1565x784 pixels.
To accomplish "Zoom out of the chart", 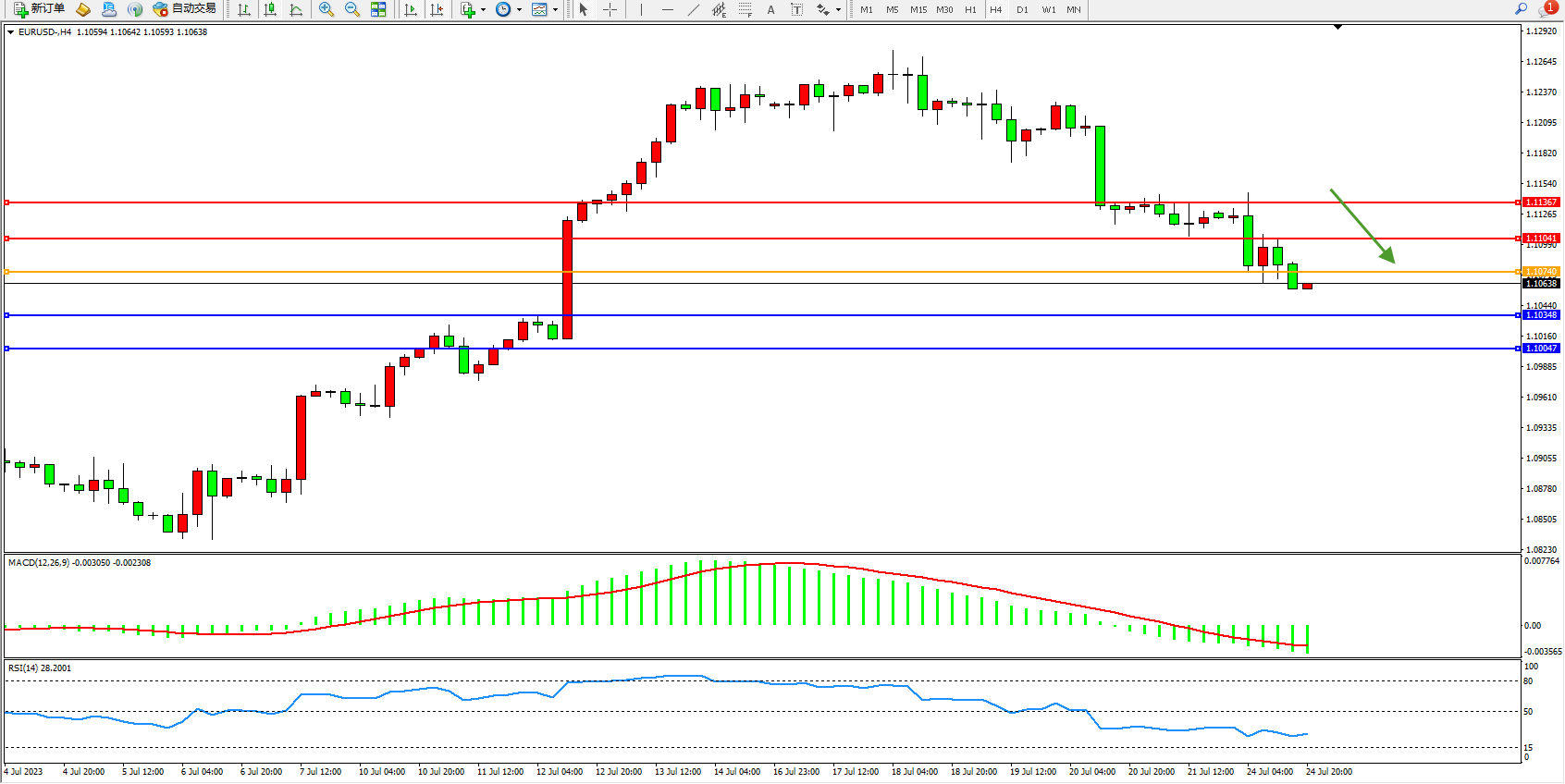I will [x=351, y=9].
